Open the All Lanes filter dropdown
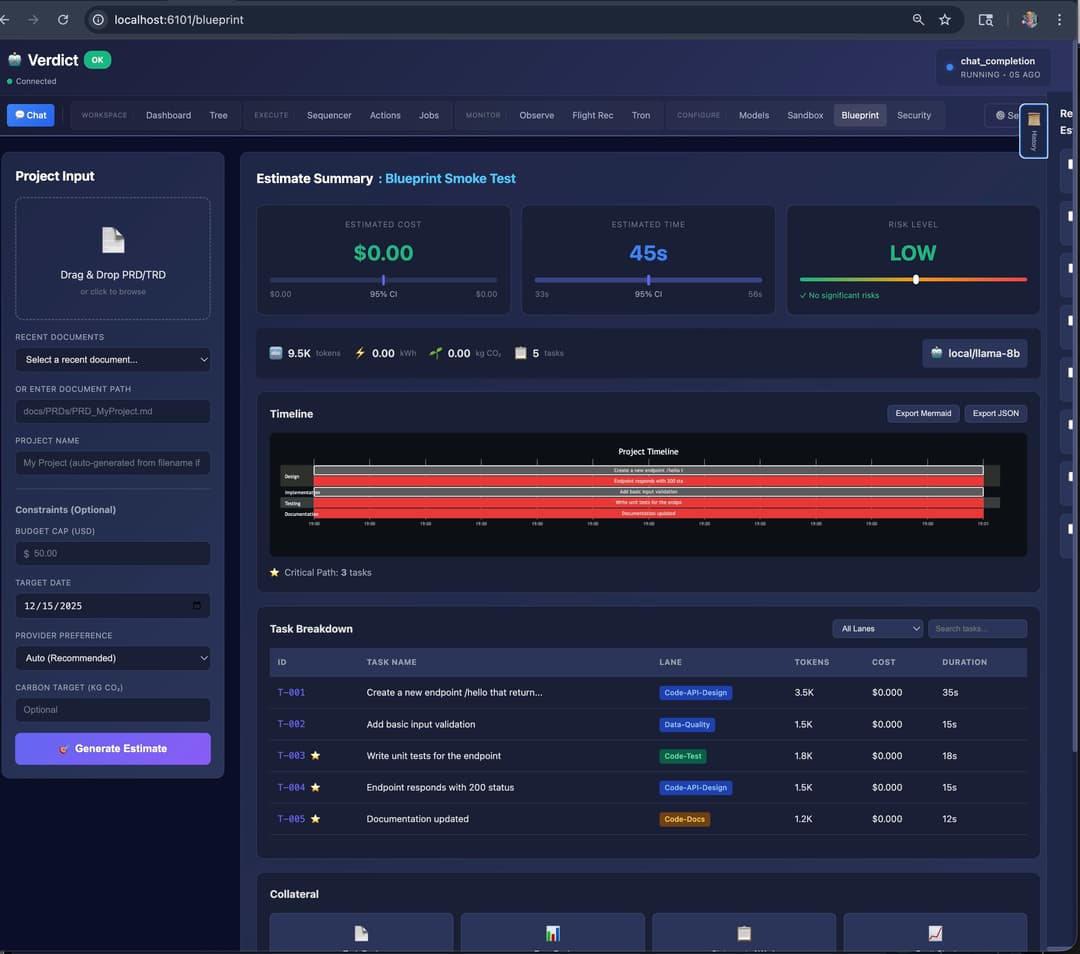This screenshot has height=954, width=1080. pos(877,628)
